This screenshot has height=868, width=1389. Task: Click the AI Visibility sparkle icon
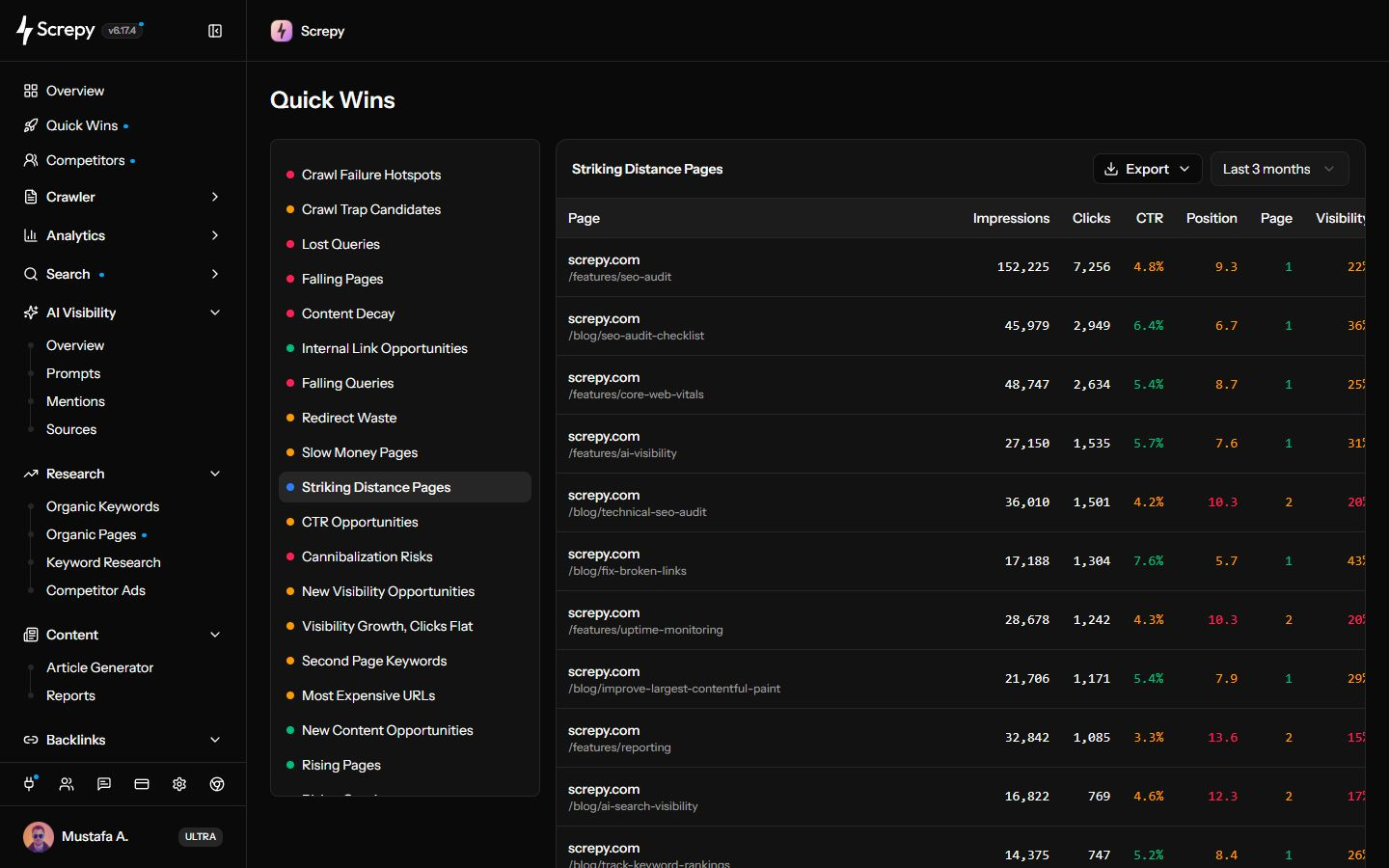(31, 312)
